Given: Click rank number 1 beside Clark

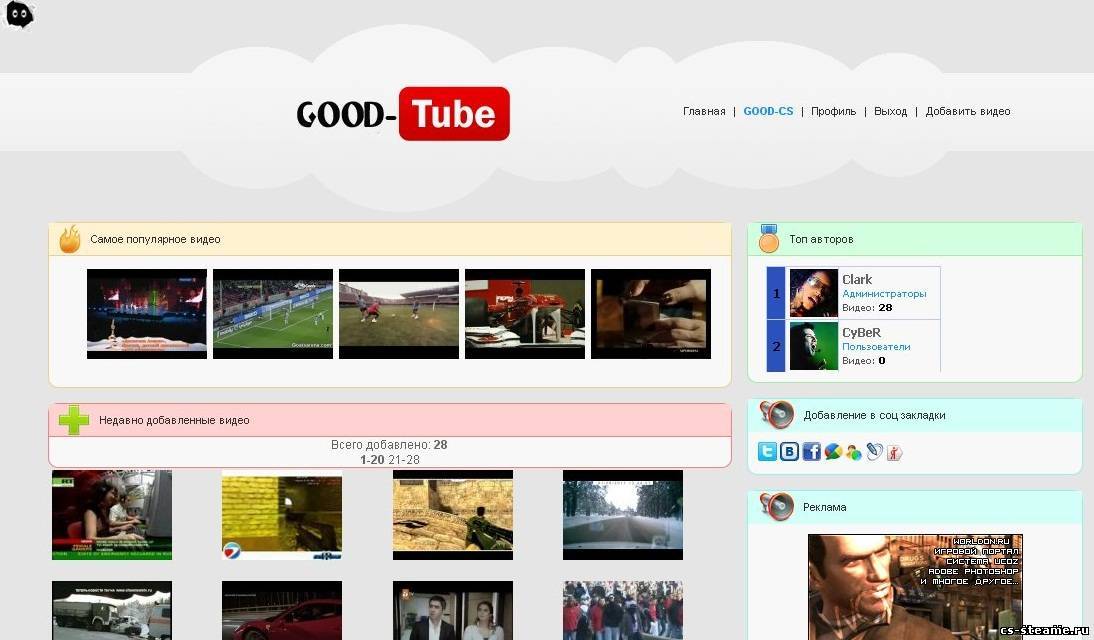Looking at the screenshot, I should point(776,293).
